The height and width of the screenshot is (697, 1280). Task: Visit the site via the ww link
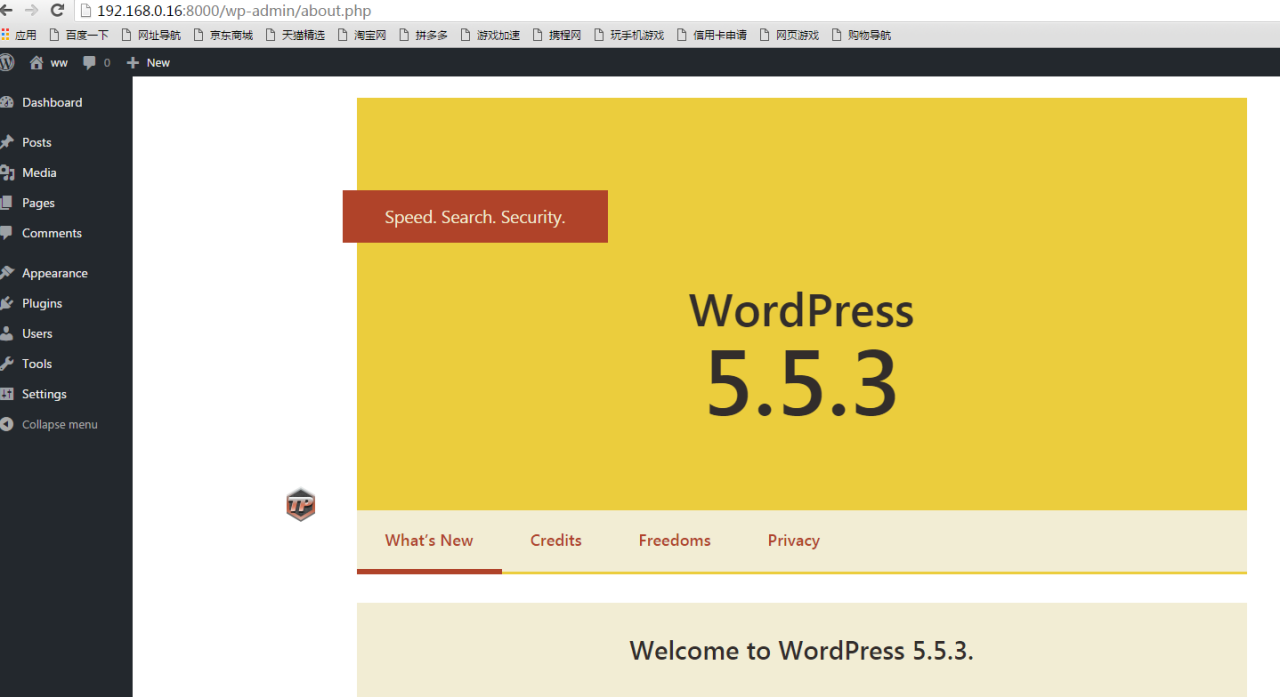(48, 62)
